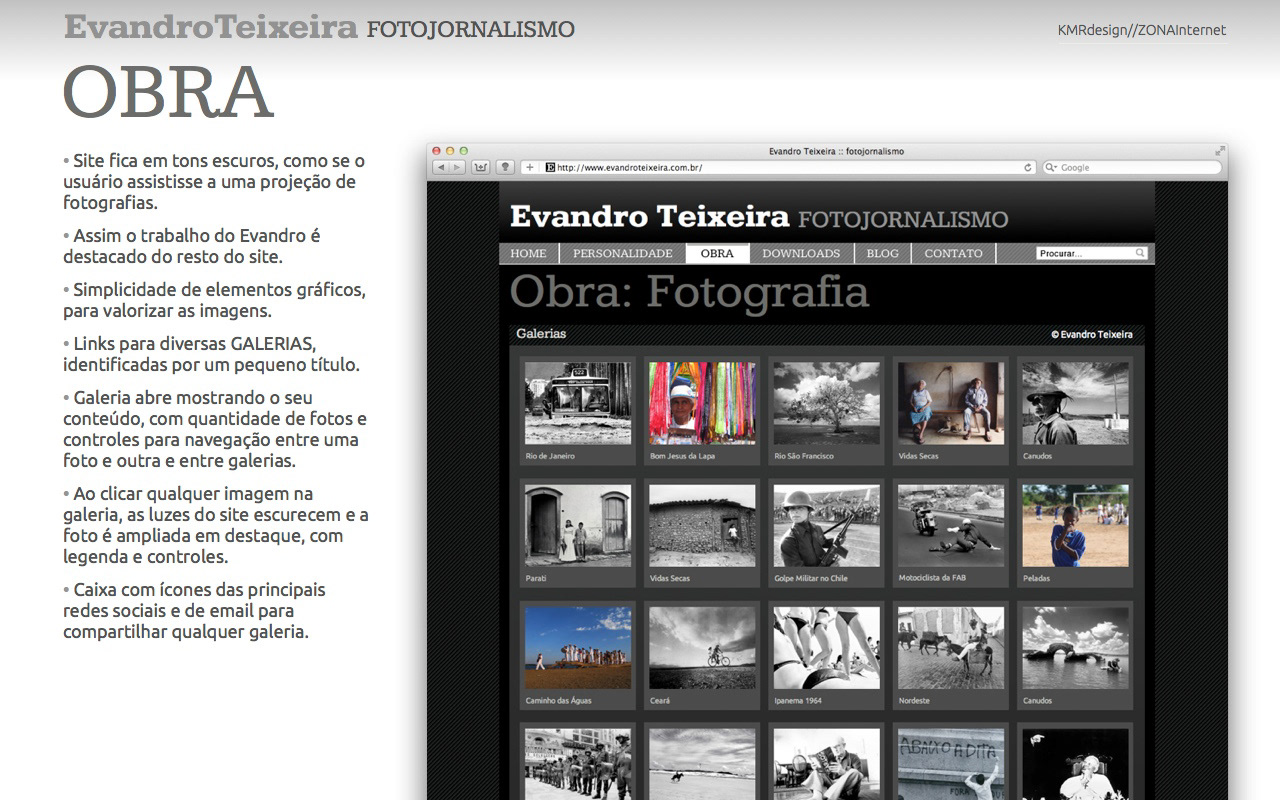Reload the page with the refresh icon
This screenshot has width=1280, height=800.
click(x=1028, y=168)
